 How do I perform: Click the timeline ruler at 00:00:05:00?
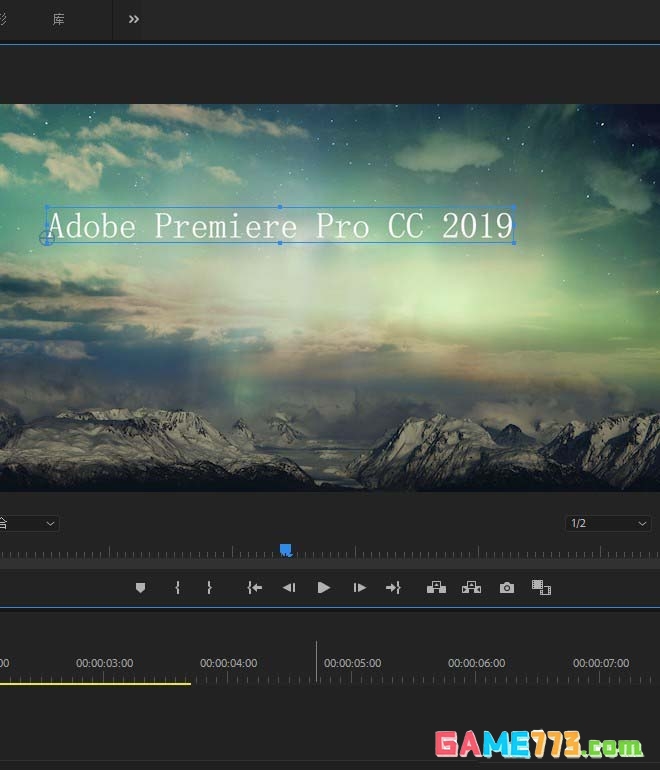click(x=352, y=663)
